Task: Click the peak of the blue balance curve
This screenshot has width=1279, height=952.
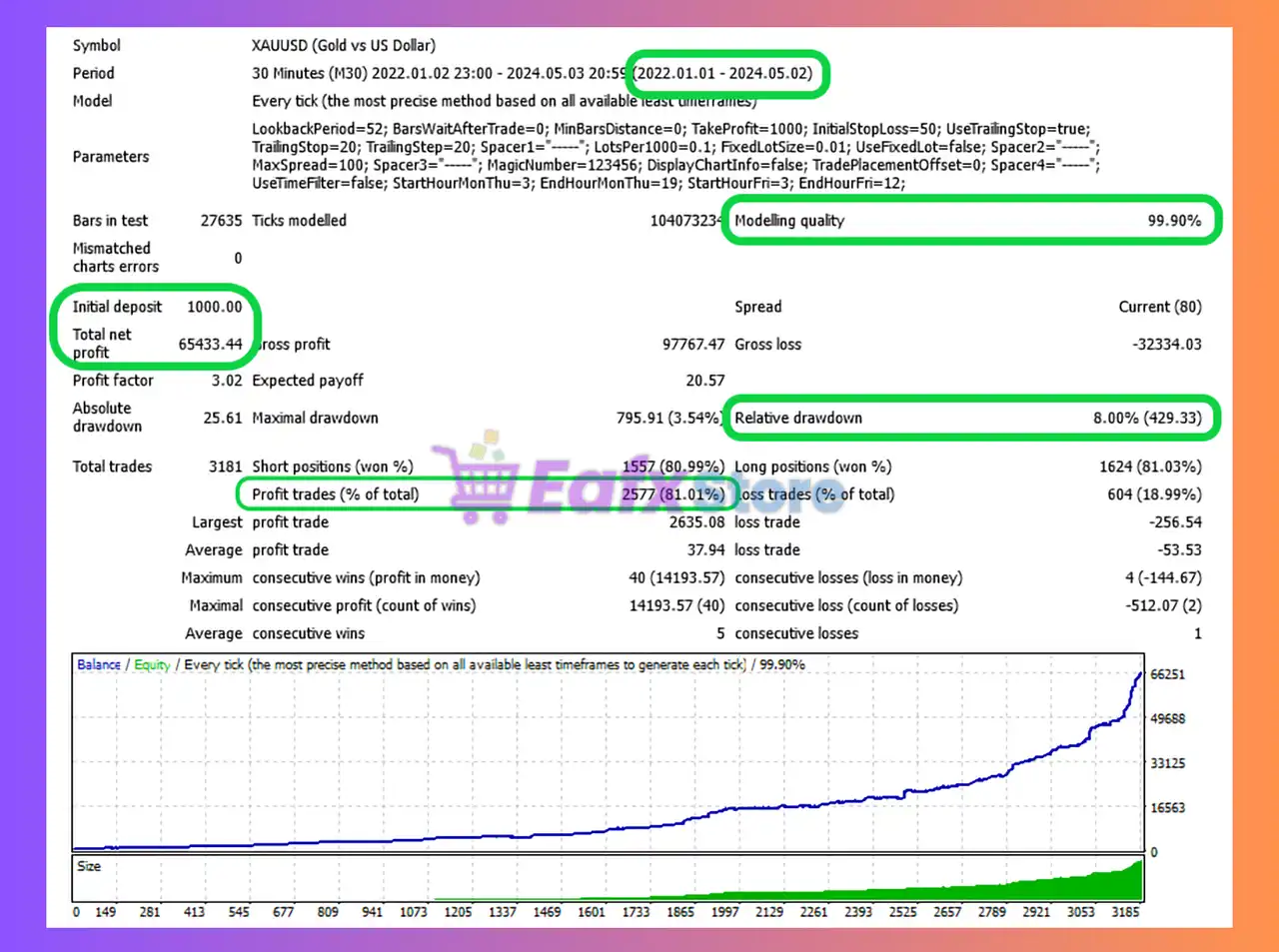Action: [1140, 675]
